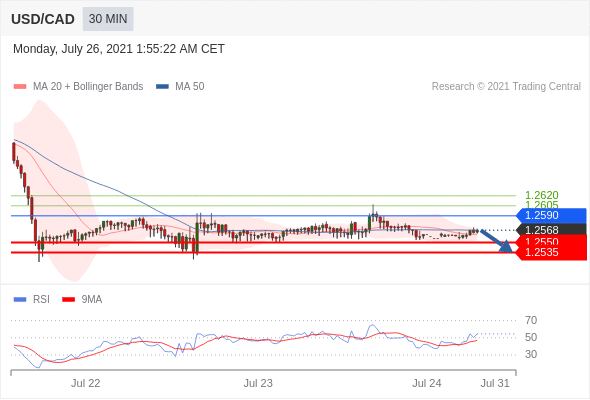
Task: Open the Research Trading Central copyright link
Action: tap(506, 87)
